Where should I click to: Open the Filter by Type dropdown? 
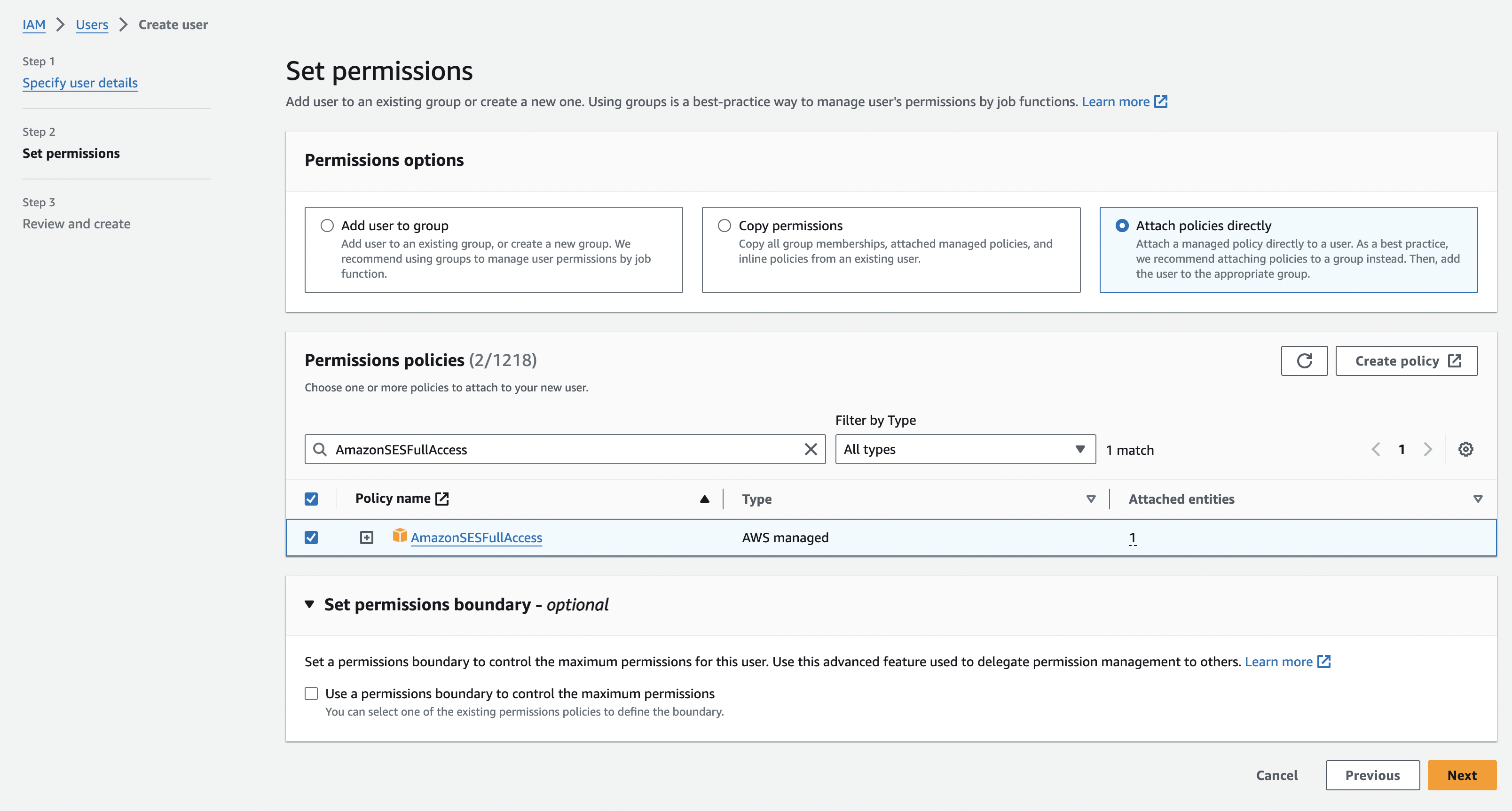(x=965, y=450)
